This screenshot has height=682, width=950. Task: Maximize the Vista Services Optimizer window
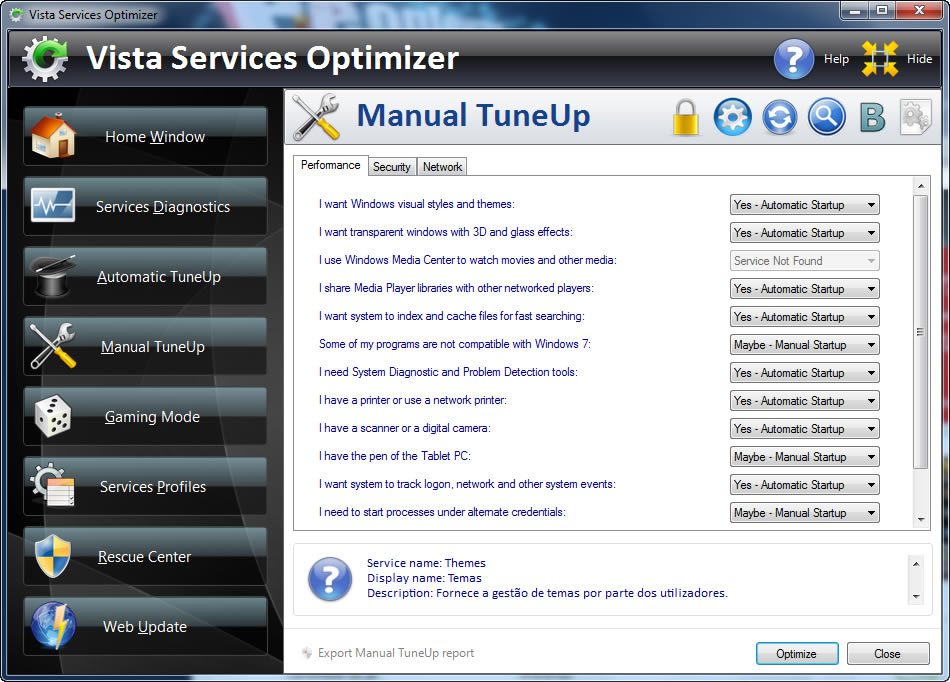(882, 10)
